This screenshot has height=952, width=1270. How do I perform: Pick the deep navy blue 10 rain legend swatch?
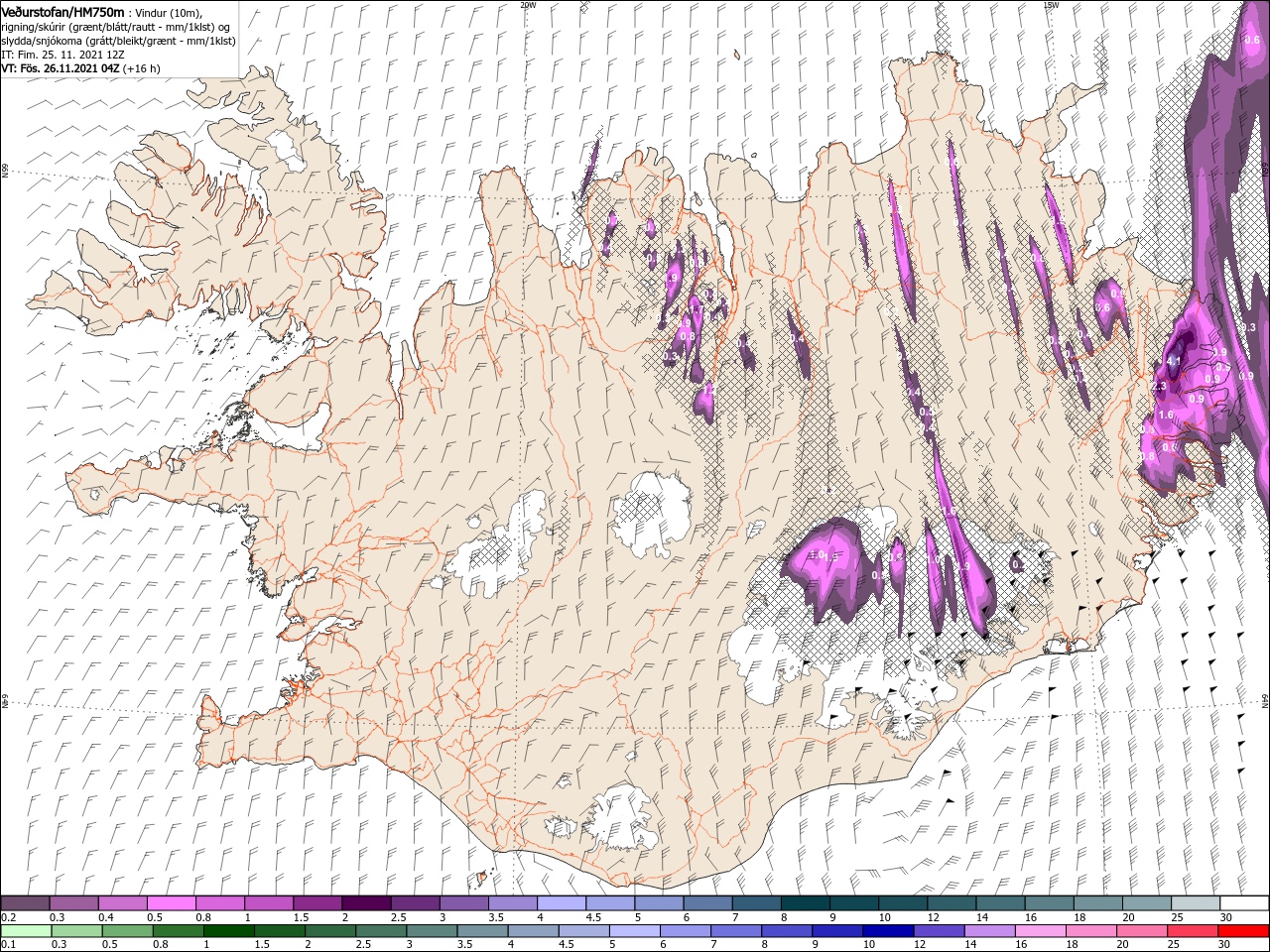point(887,931)
